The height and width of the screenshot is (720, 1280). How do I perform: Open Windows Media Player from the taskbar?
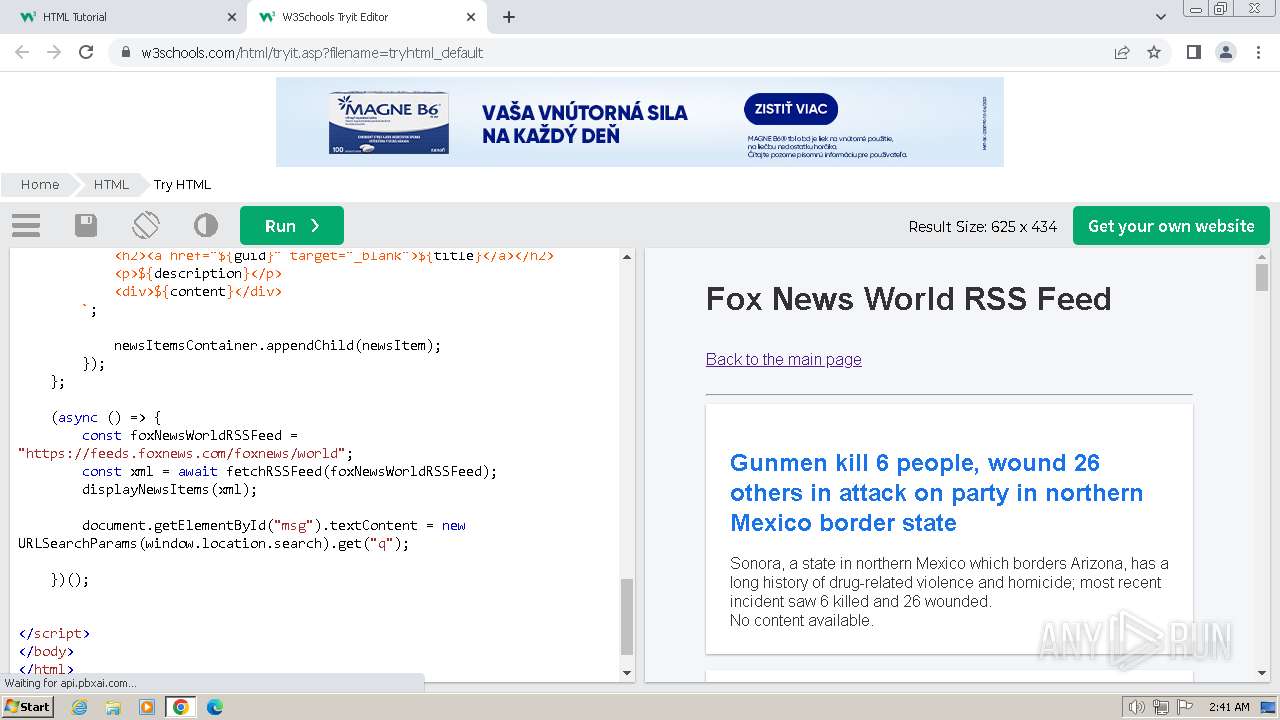[x=147, y=707]
